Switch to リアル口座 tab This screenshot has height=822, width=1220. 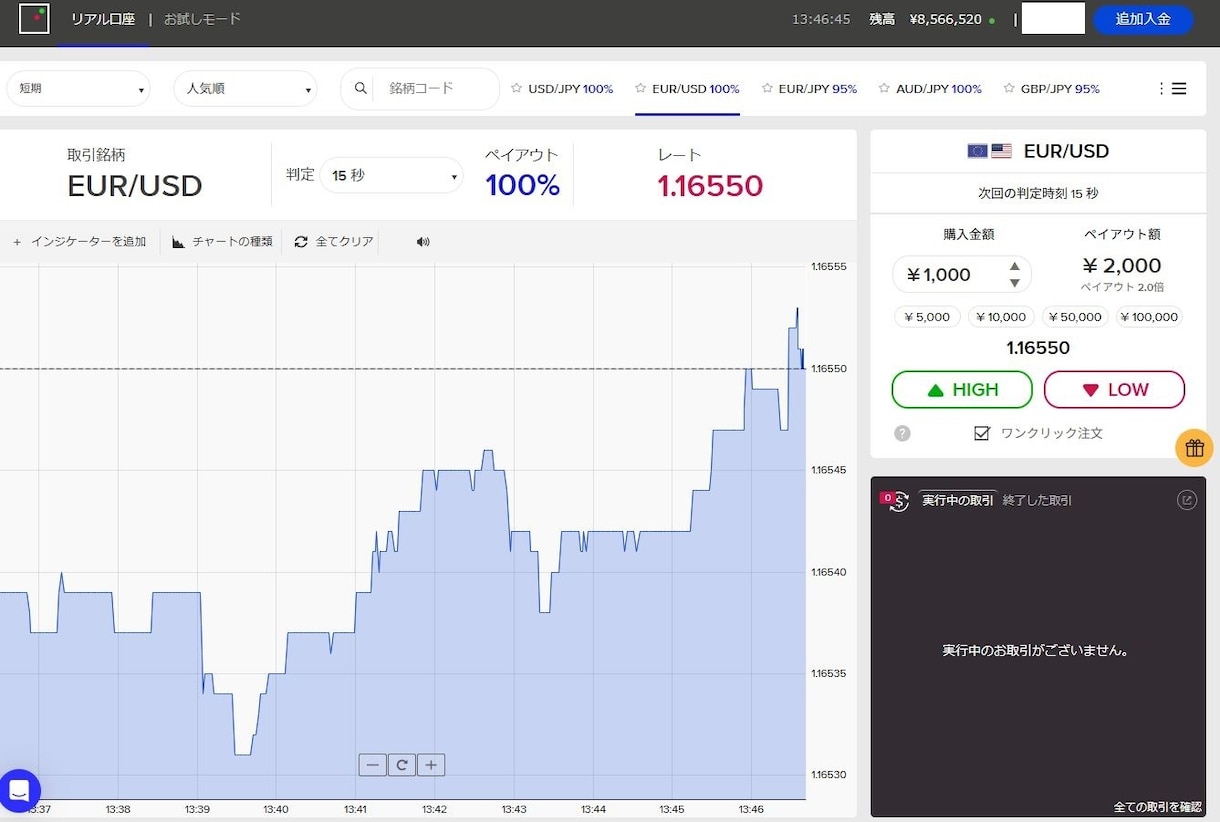pos(103,19)
